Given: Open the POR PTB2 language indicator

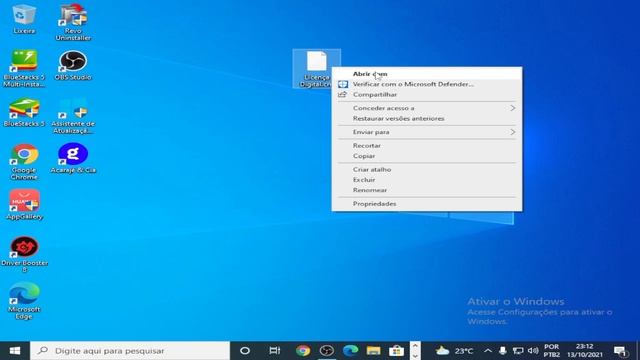Looking at the screenshot, I should (551, 351).
